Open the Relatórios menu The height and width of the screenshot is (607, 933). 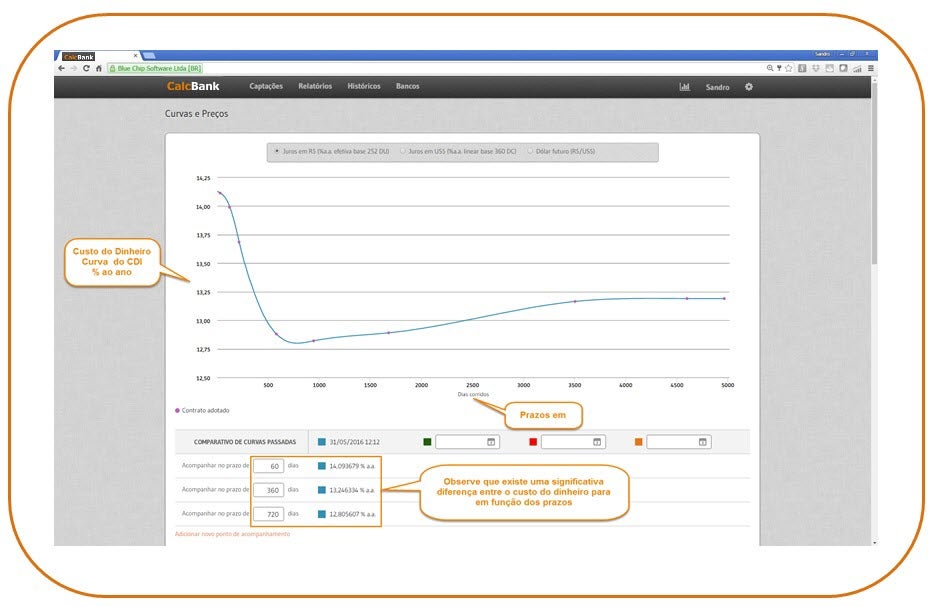[x=315, y=87]
